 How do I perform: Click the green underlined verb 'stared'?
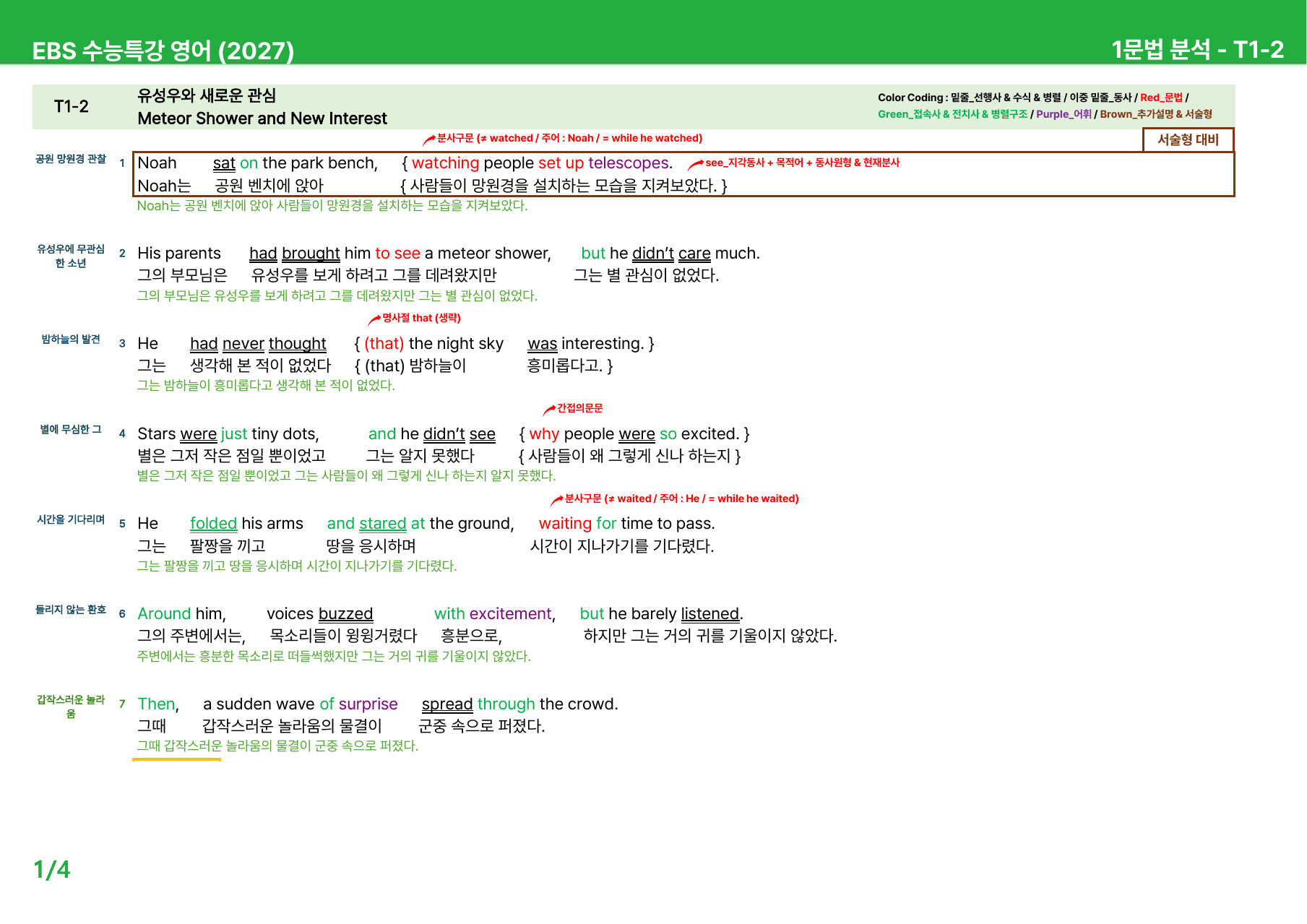pyautogui.click(x=383, y=524)
